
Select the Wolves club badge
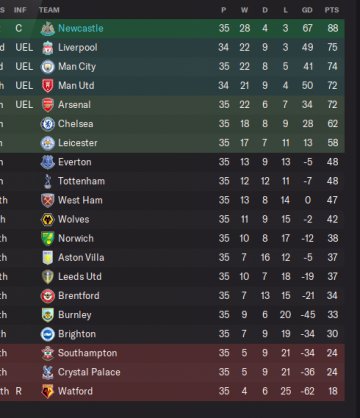click(x=47, y=220)
